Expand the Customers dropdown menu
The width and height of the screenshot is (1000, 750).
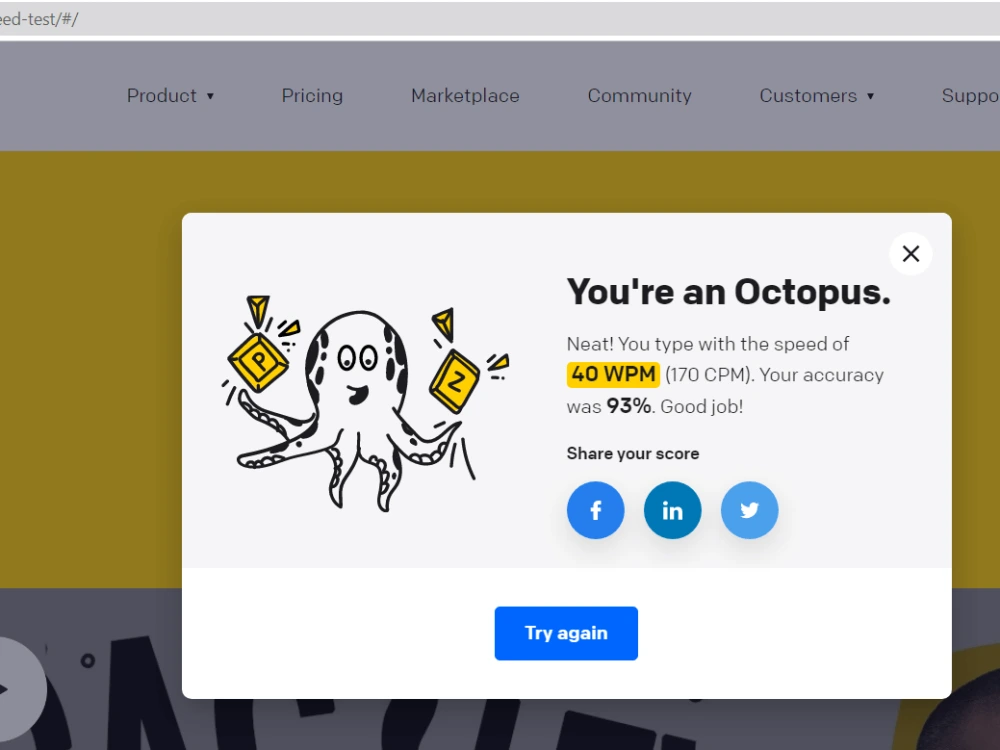[816, 96]
